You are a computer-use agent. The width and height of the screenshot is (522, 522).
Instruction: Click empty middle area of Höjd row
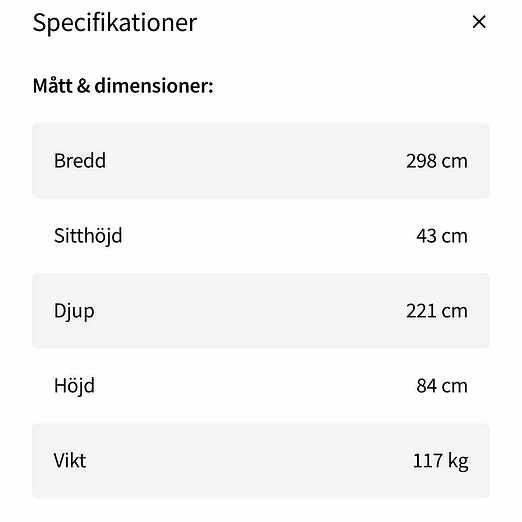pos(253,386)
